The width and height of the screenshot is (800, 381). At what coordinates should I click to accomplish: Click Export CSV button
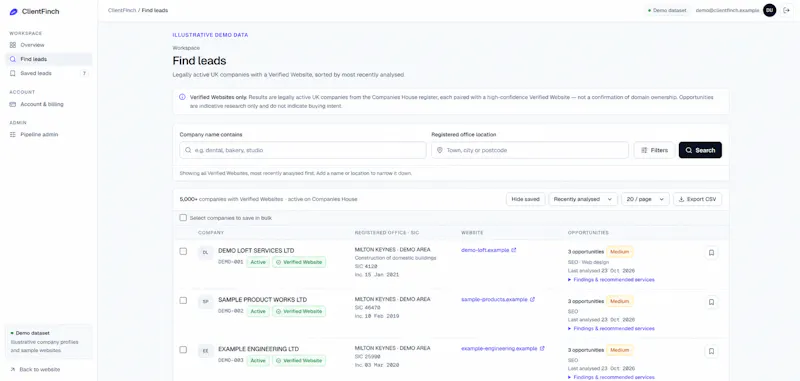tap(697, 199)
